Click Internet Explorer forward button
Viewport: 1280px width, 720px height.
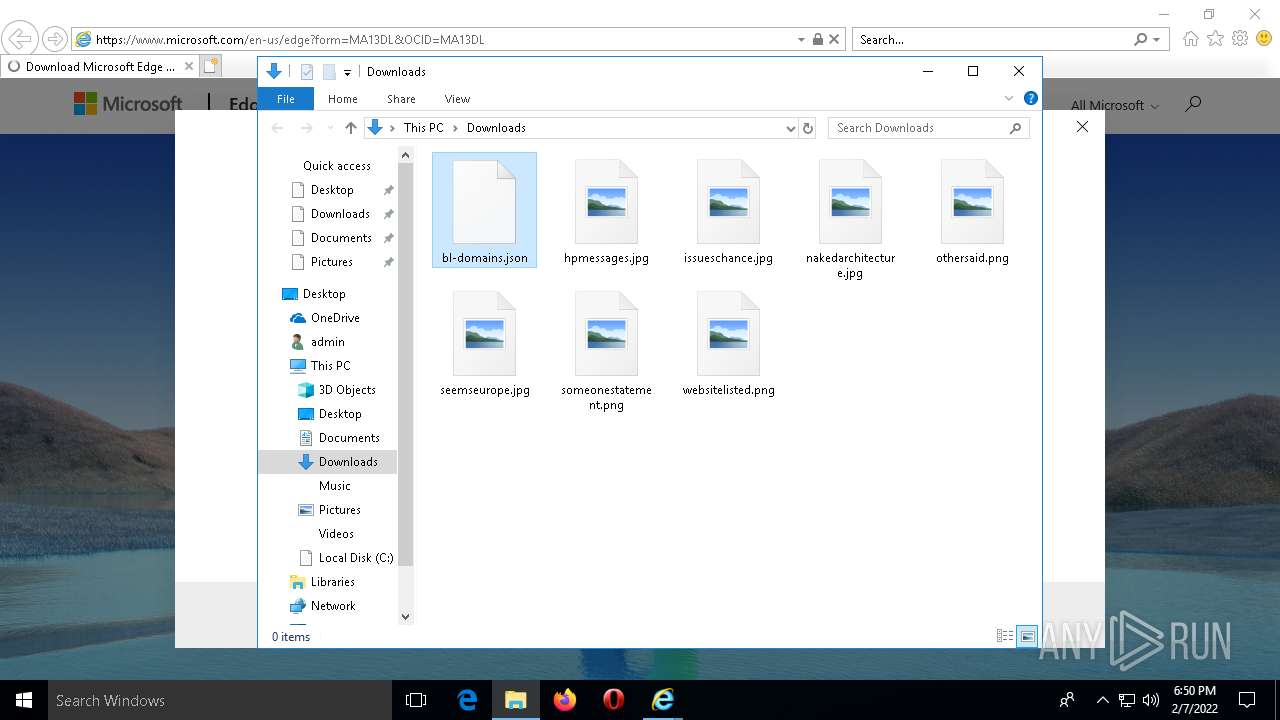pyautogui.click(x=55, y=39)
